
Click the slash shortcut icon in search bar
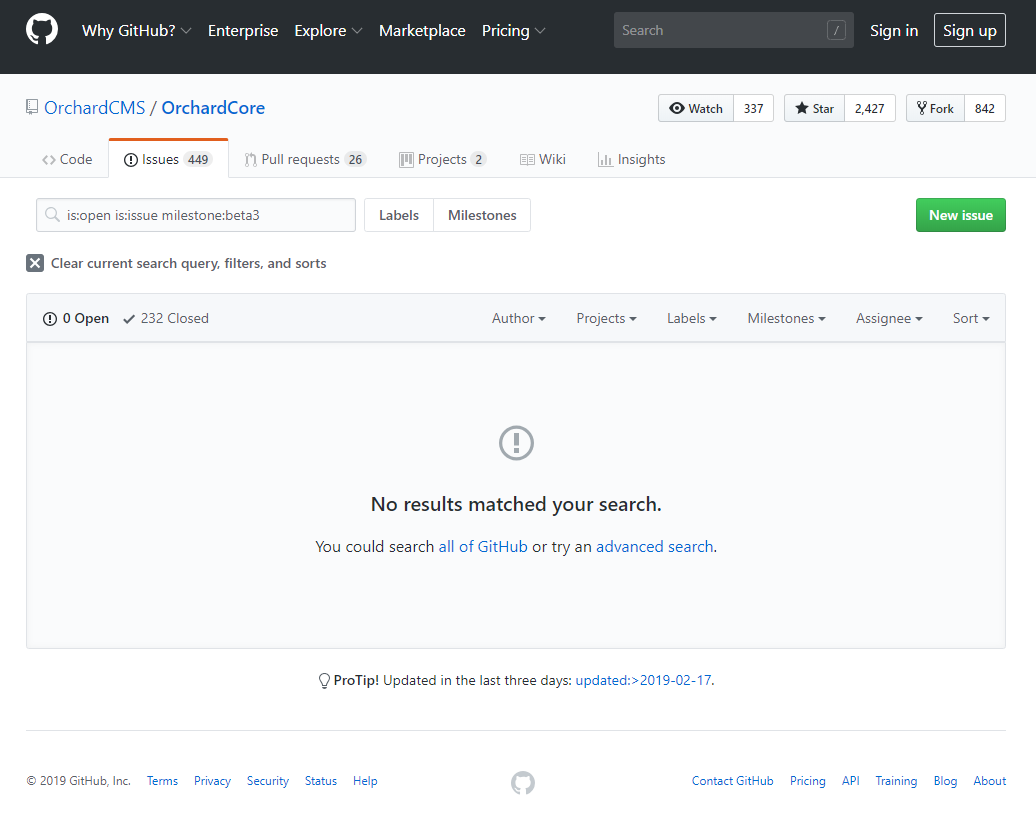click(836, 30)
